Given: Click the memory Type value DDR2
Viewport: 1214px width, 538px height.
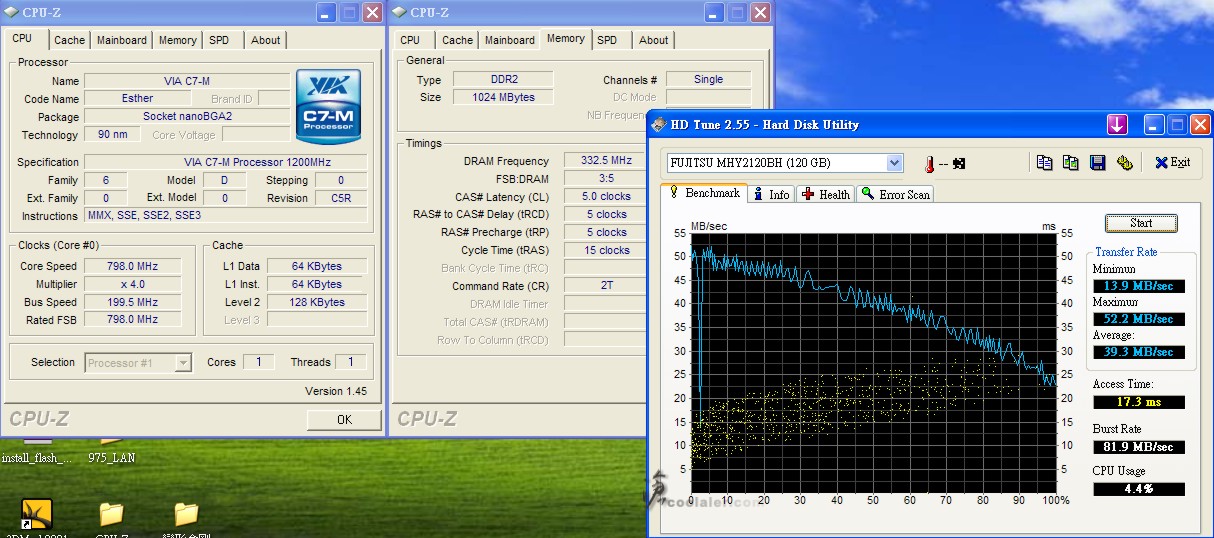Looking at the screenshot, I should [x=502, y=79].
